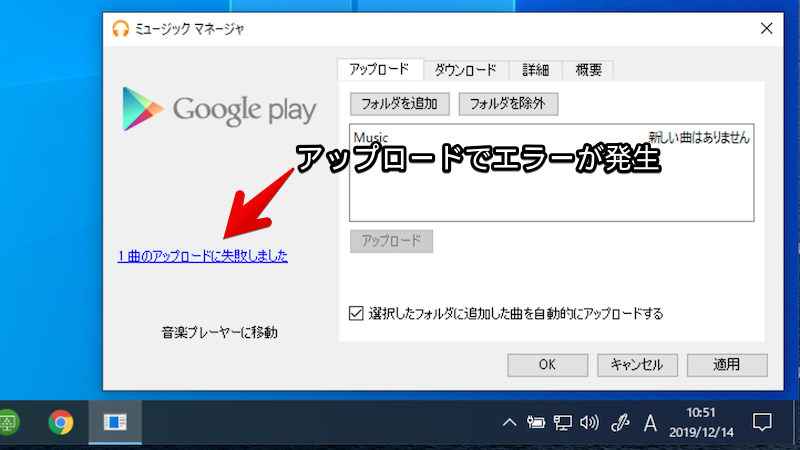Open the failed upload error link
This screenshot has height=450, width=800.
coord(202,256)
